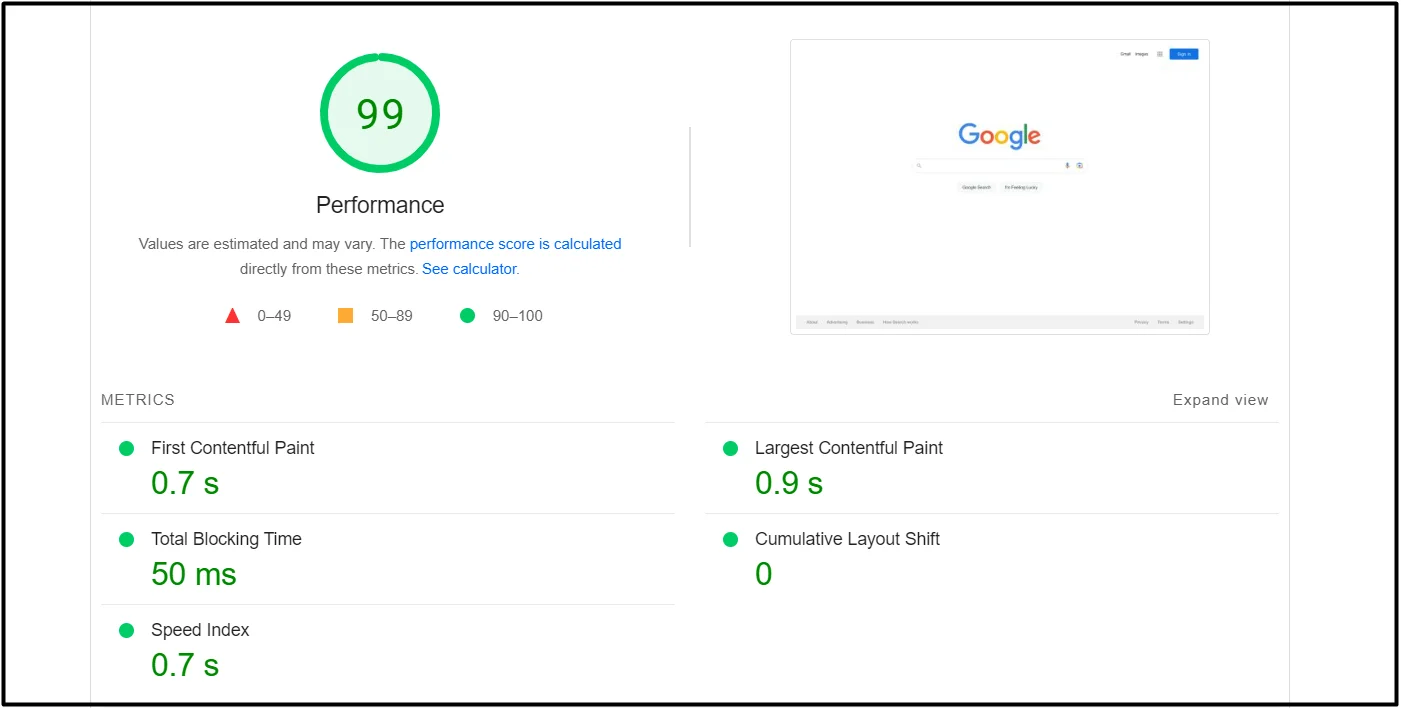The width and height of the screenshot is (1401, 708).
Task: Select the Total Blocking Time metric label
Action: click(226, 539)
